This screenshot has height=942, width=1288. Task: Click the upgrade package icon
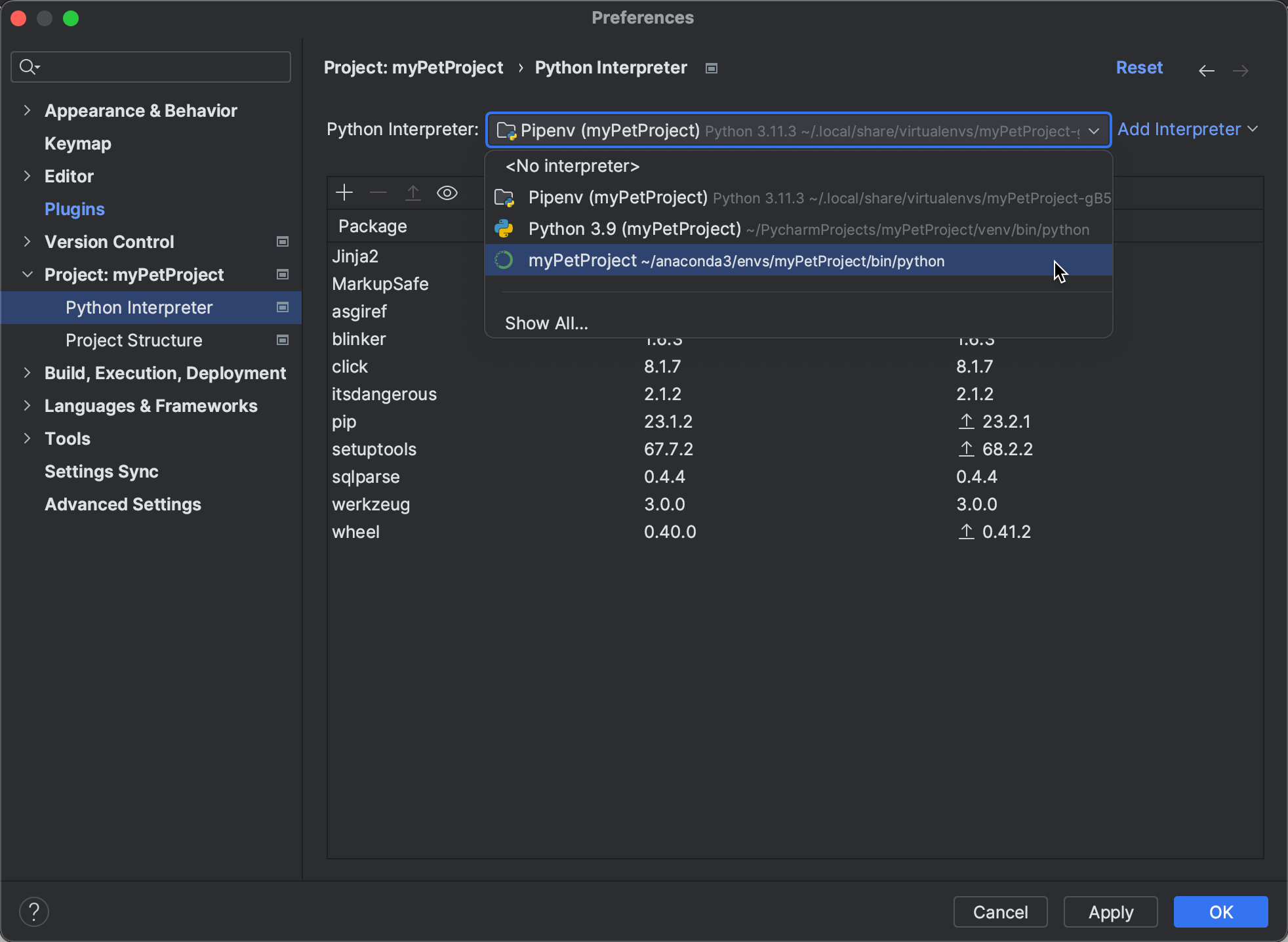[x=413, y=192]
